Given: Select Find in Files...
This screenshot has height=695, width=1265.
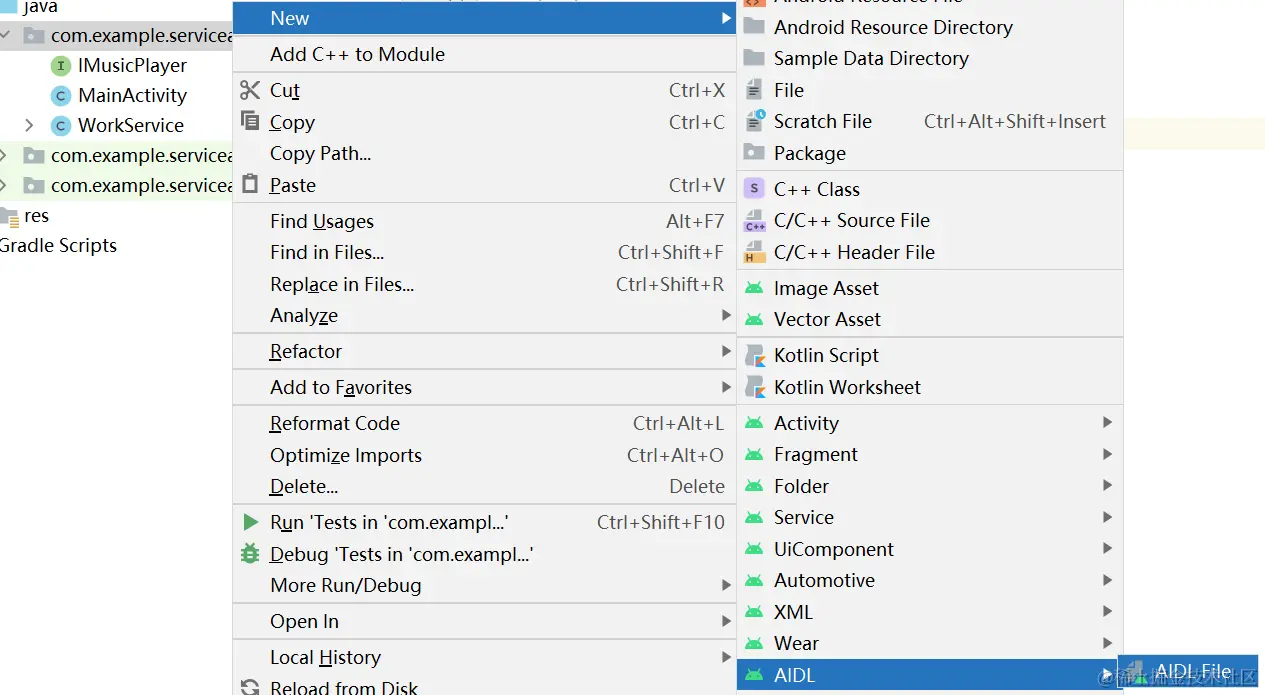Looking at the screenshot, I should [x=484, y=252].
